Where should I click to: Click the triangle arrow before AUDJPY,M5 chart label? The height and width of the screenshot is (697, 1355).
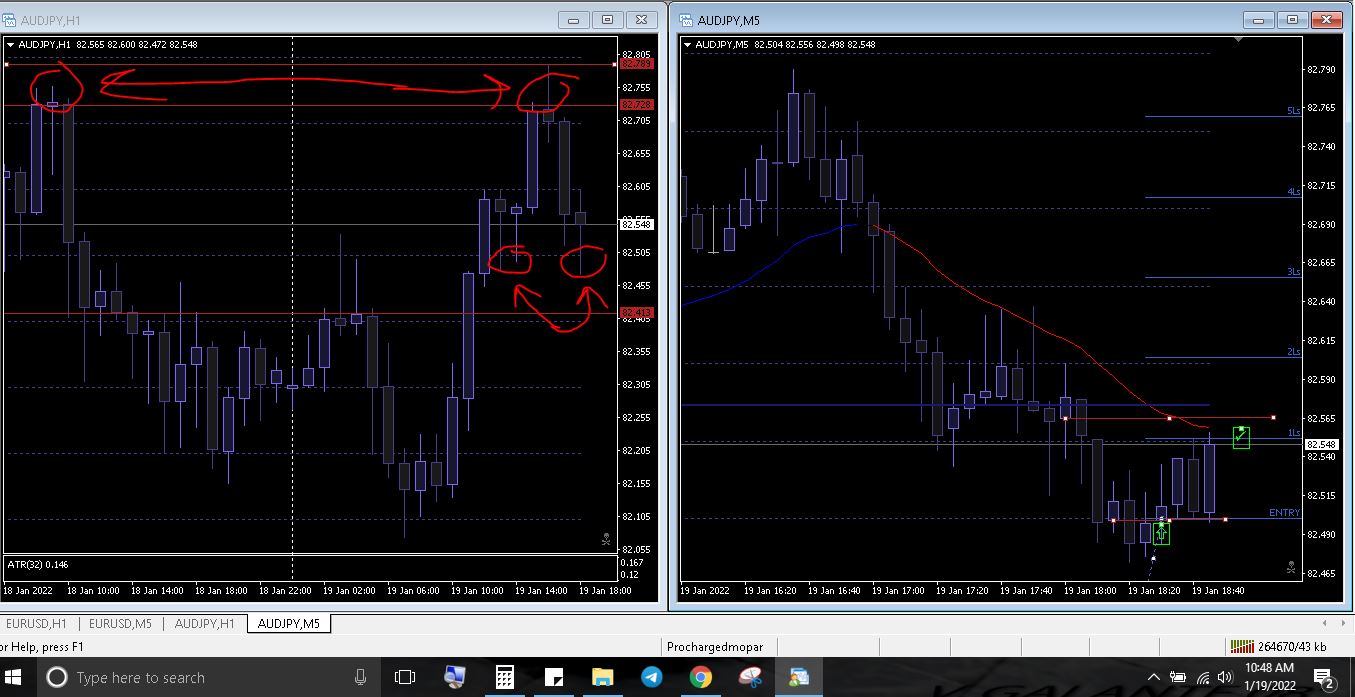point(688,44)
